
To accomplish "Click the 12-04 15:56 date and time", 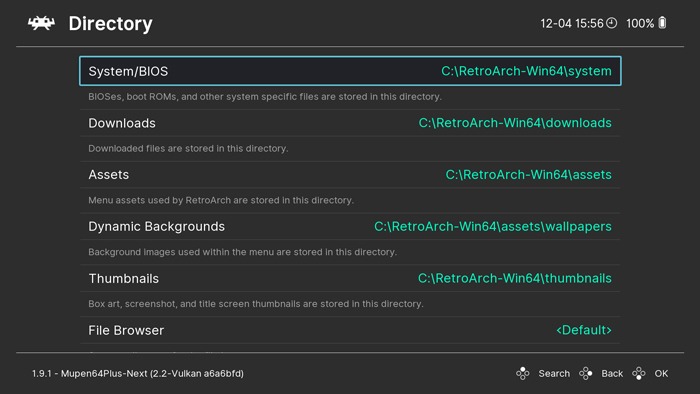I will [x=572, y=23].
